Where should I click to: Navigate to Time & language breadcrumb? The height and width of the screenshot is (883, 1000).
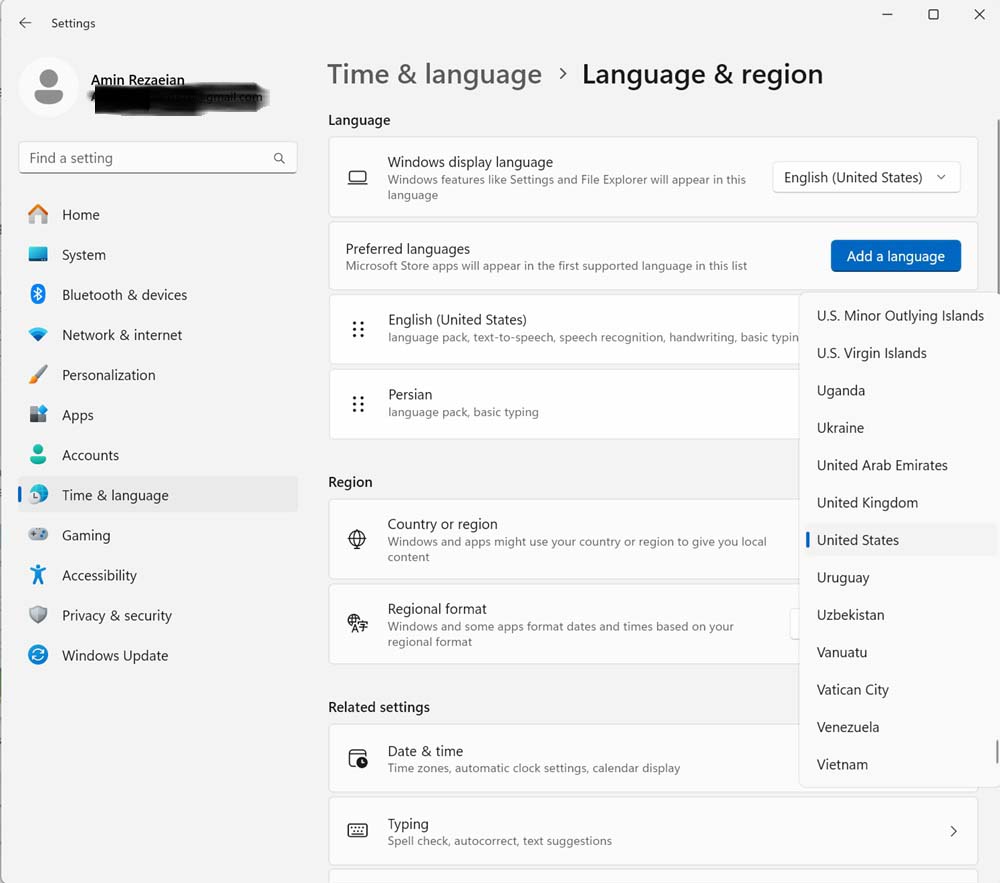(x=434, y=75)
